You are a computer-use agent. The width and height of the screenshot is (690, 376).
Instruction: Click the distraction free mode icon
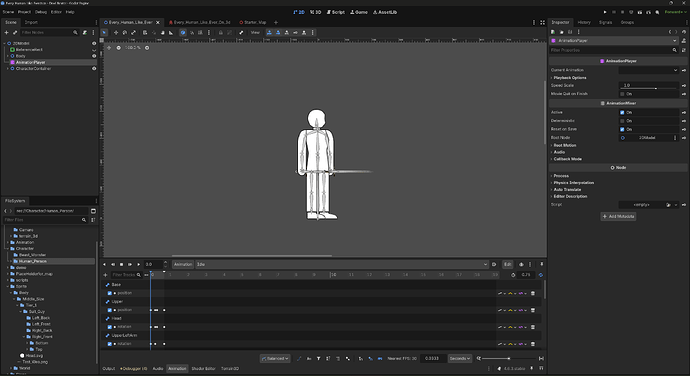click(543, 22)
